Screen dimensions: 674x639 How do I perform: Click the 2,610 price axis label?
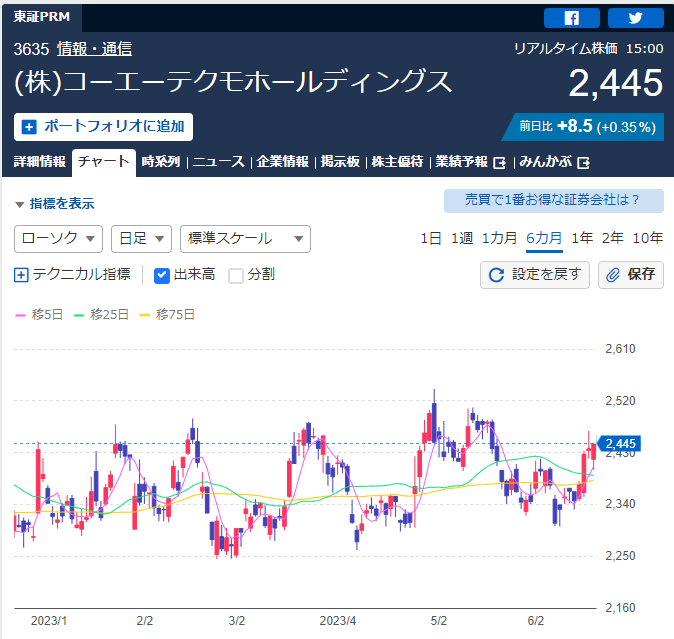click(x=620, y=349)
